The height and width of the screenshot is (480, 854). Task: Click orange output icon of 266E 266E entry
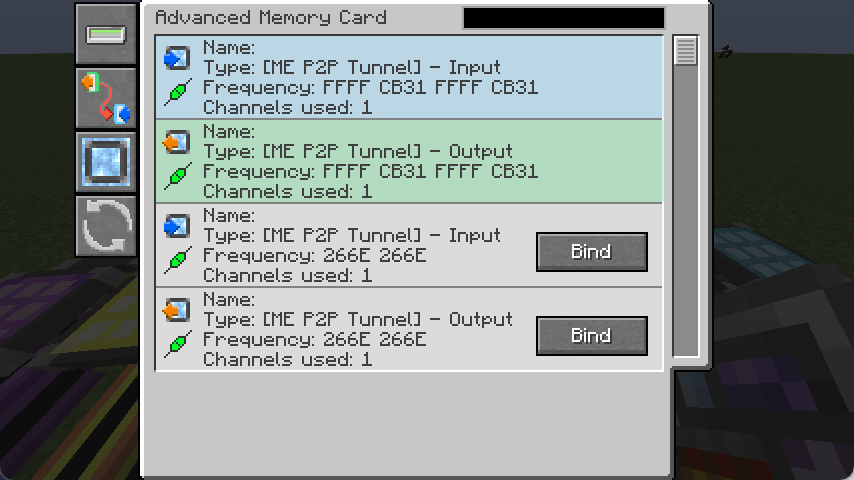(177, 310)
